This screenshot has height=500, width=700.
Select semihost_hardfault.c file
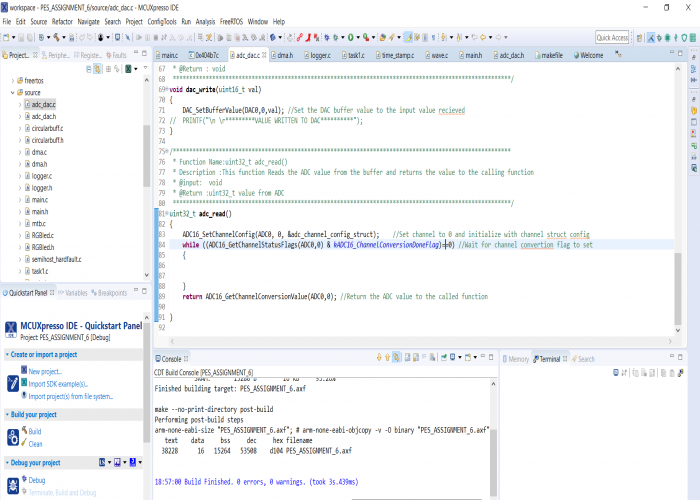click(x=56, y=259)
